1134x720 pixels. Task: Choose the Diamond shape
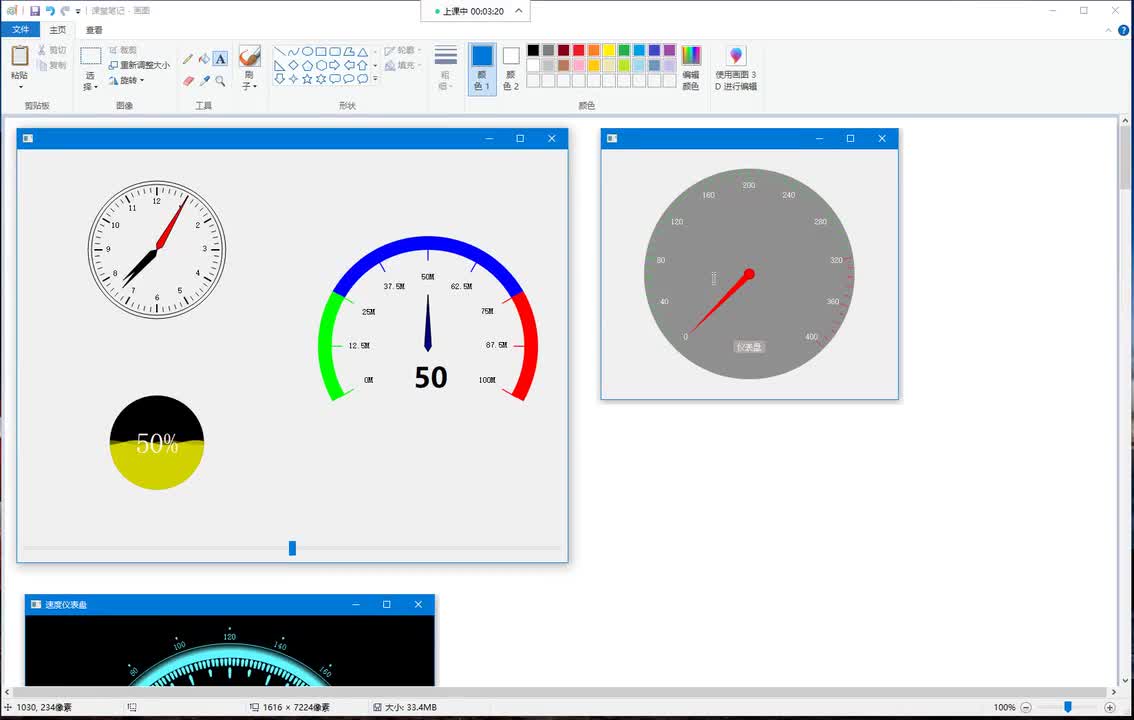pyautogui.click(x=294, y=65)
